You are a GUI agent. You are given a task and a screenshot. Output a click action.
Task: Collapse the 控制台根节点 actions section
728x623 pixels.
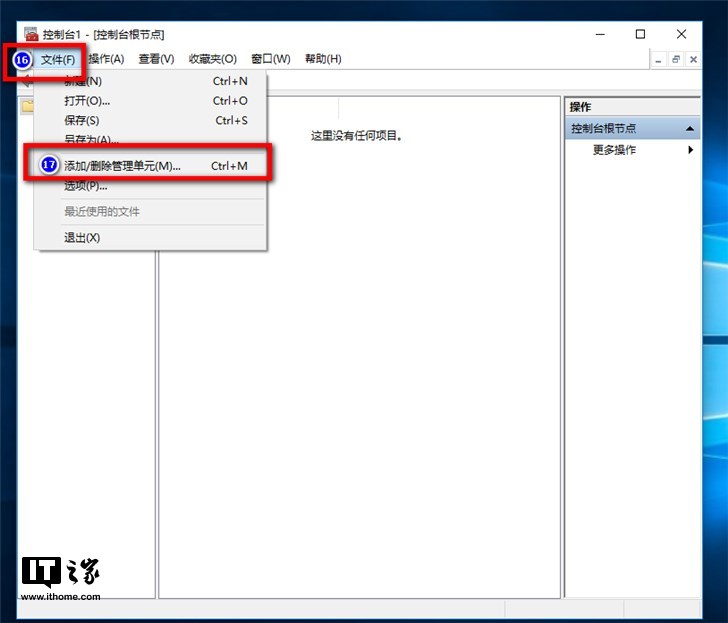(x=690, y=129)
